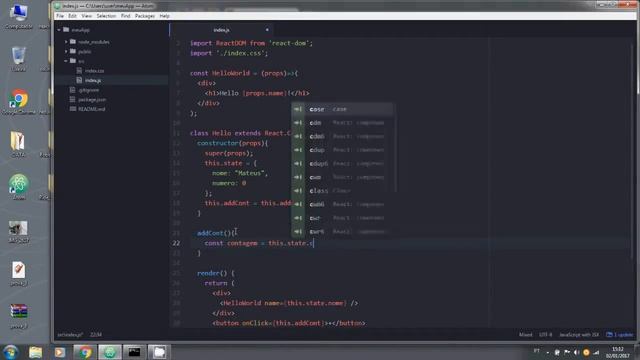The height and width of the screenshot is (360, 640).
Task: Click the UTF-8 encoding selector
Action: [x=545, y=335]
